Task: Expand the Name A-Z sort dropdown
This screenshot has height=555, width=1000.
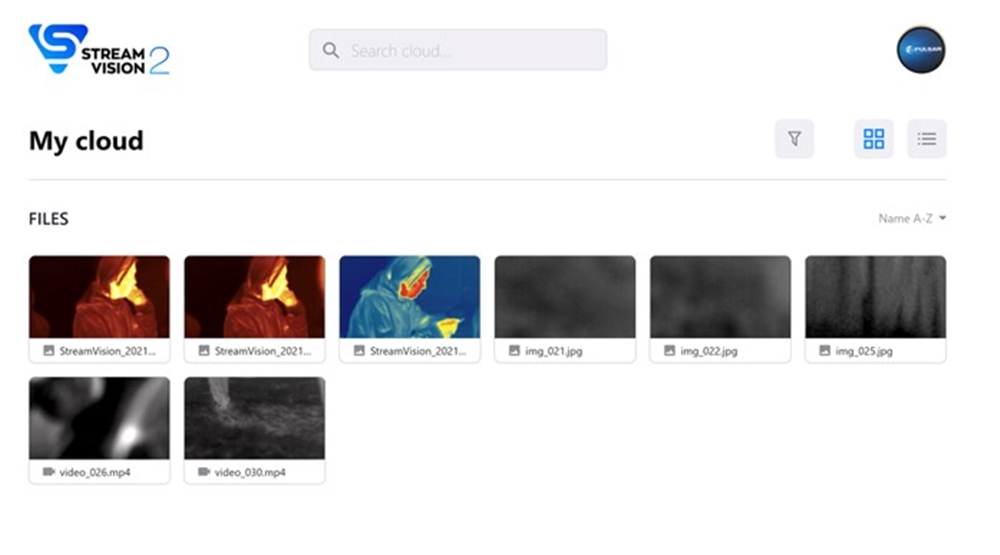Action: coord(911,219)
